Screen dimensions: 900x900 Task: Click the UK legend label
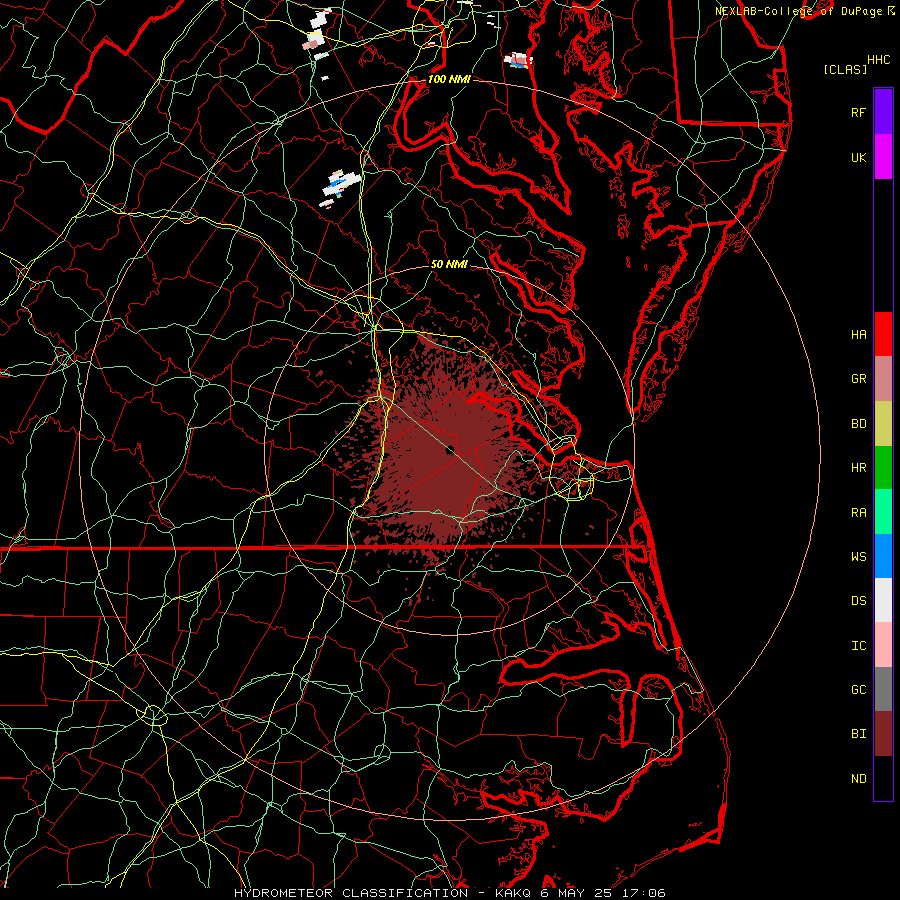coord(858,158)
